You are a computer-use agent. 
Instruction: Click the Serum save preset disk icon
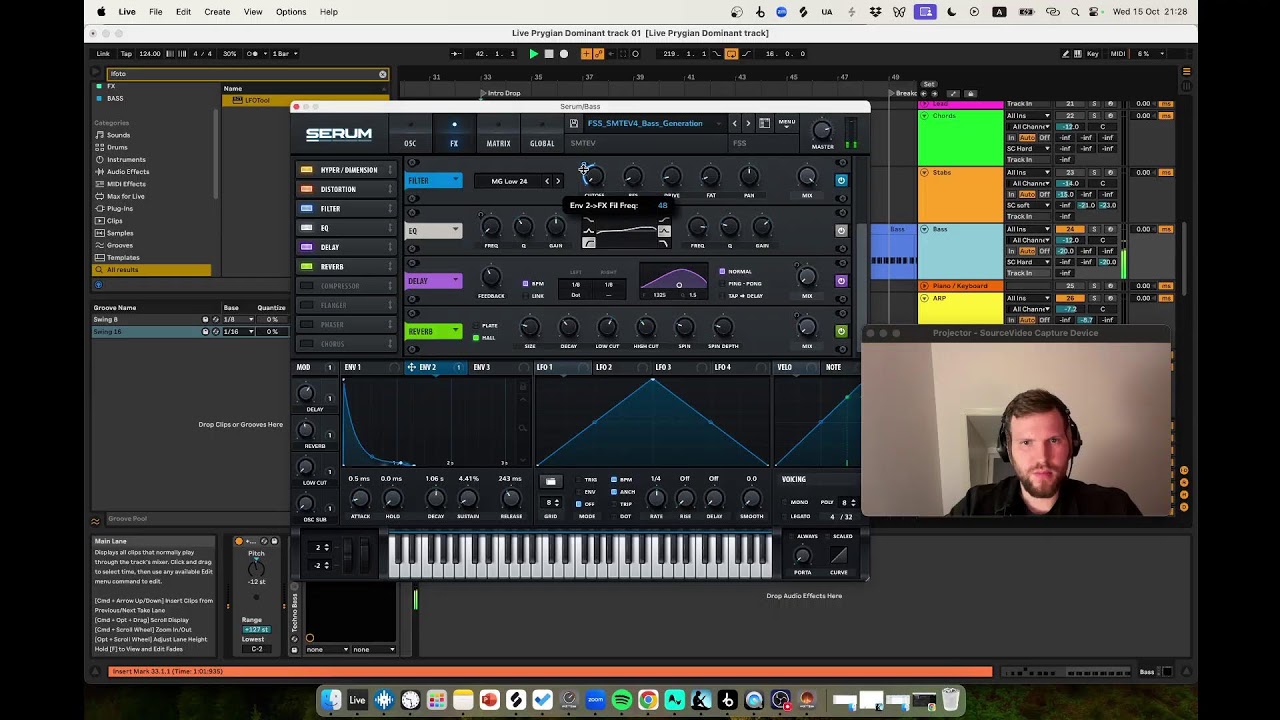[574, 123]
